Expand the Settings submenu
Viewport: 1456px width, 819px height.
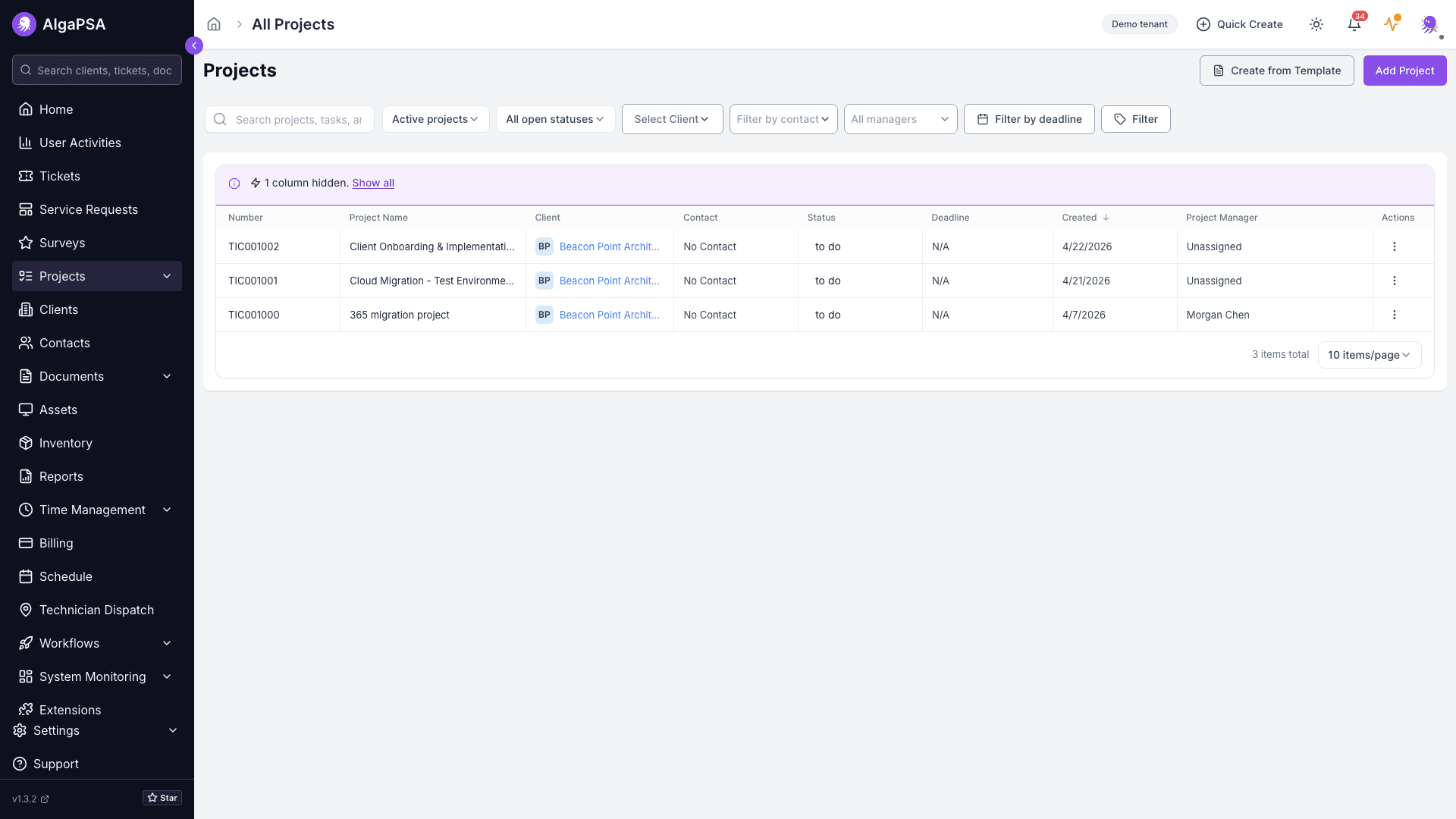tap(173, 730)
